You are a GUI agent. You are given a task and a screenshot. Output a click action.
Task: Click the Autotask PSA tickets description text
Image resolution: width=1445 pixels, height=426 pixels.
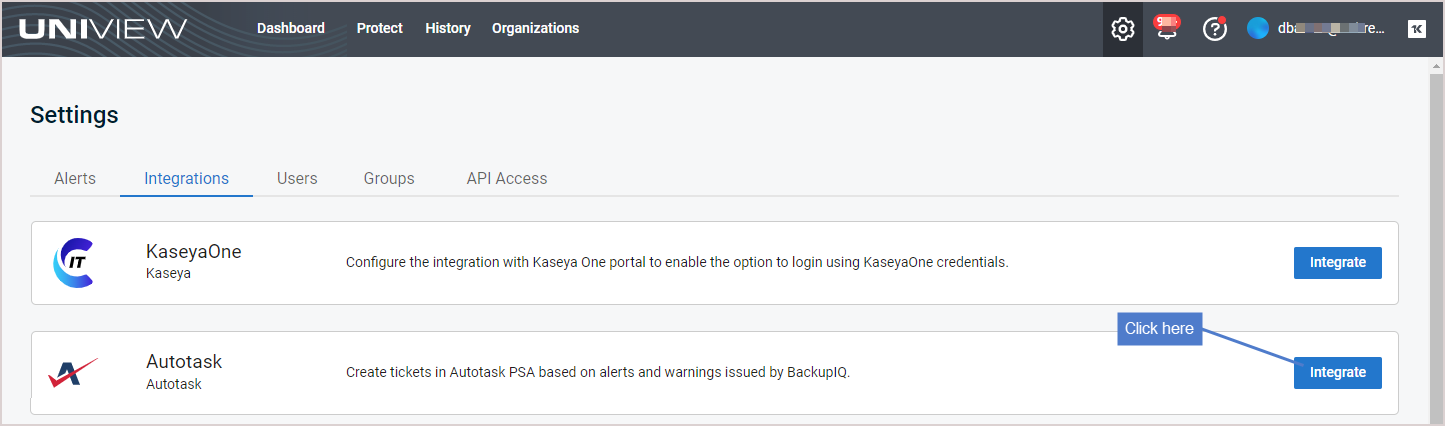point(598,373)
